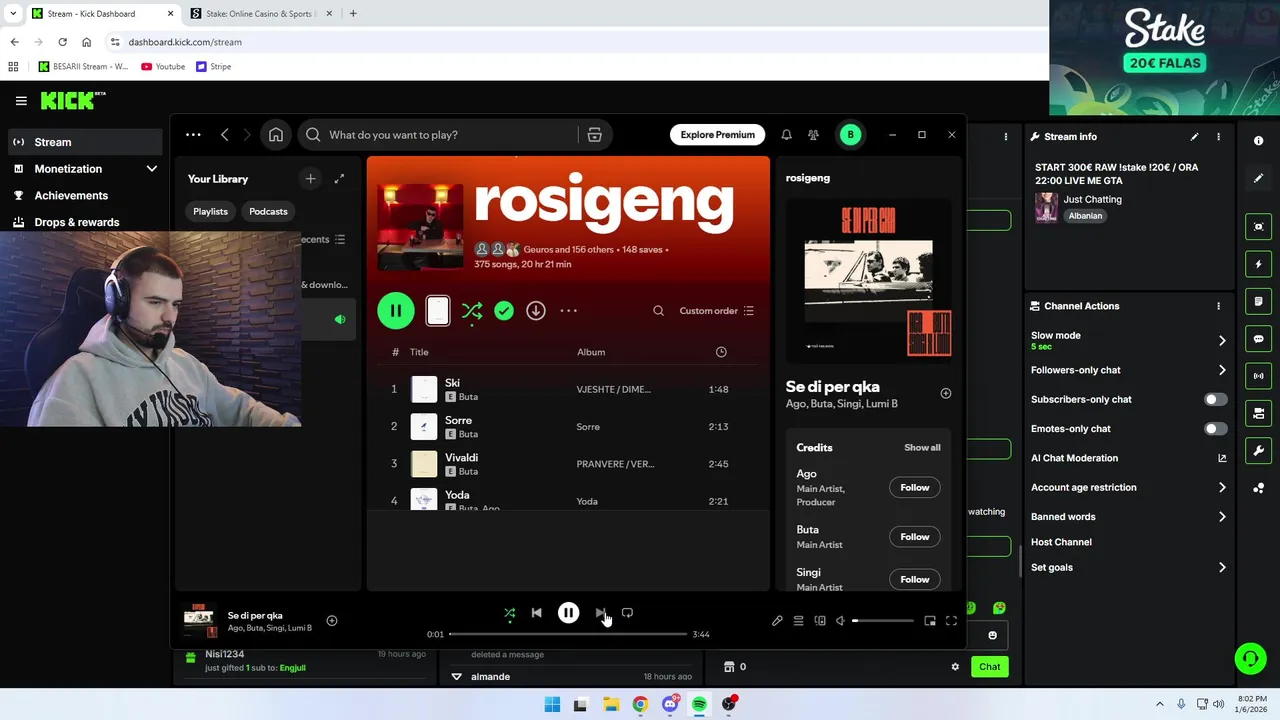
Task: Pause the song in Spotify's bottom player bar
Action: (x=568, y=613)
